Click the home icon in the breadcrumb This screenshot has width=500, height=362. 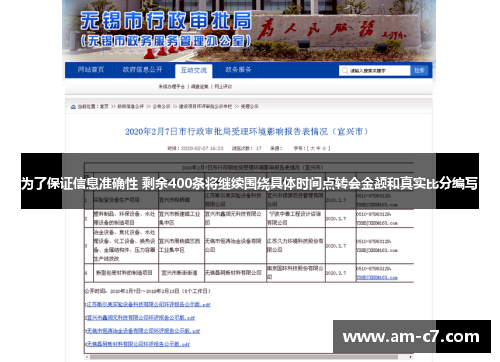(x=73, y=107)
